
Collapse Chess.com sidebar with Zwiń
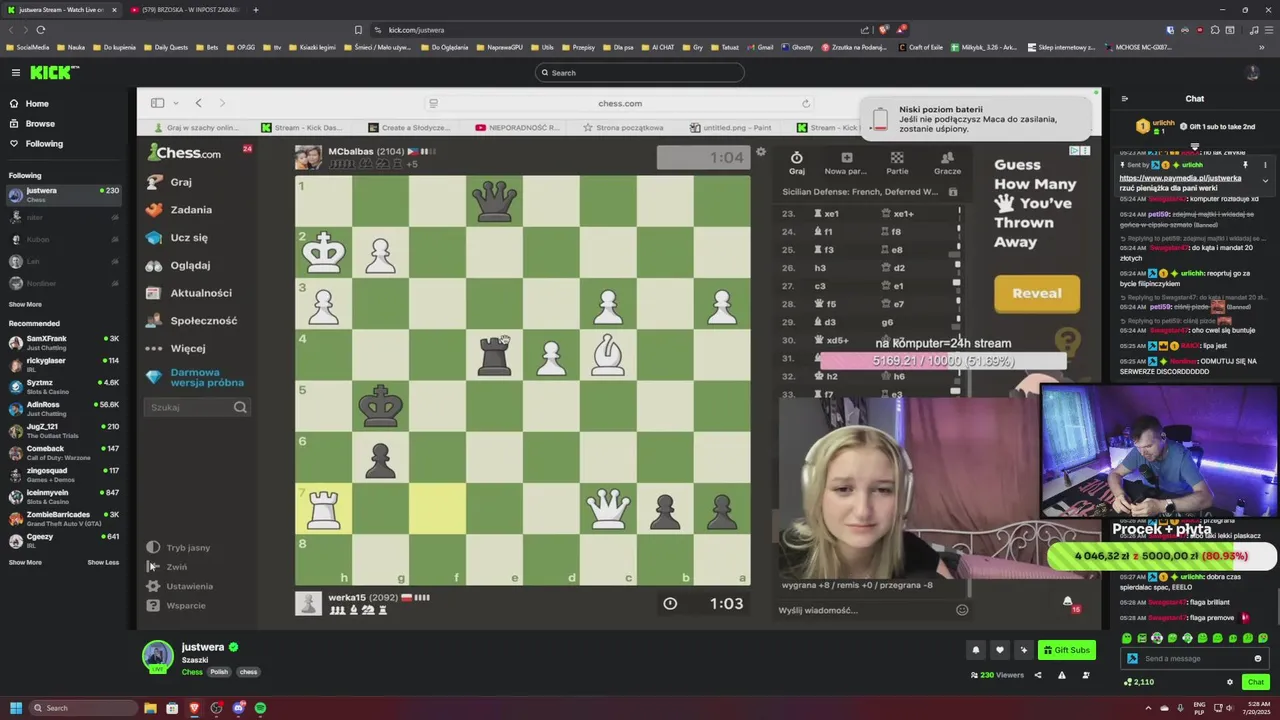(x=176, y=567)
